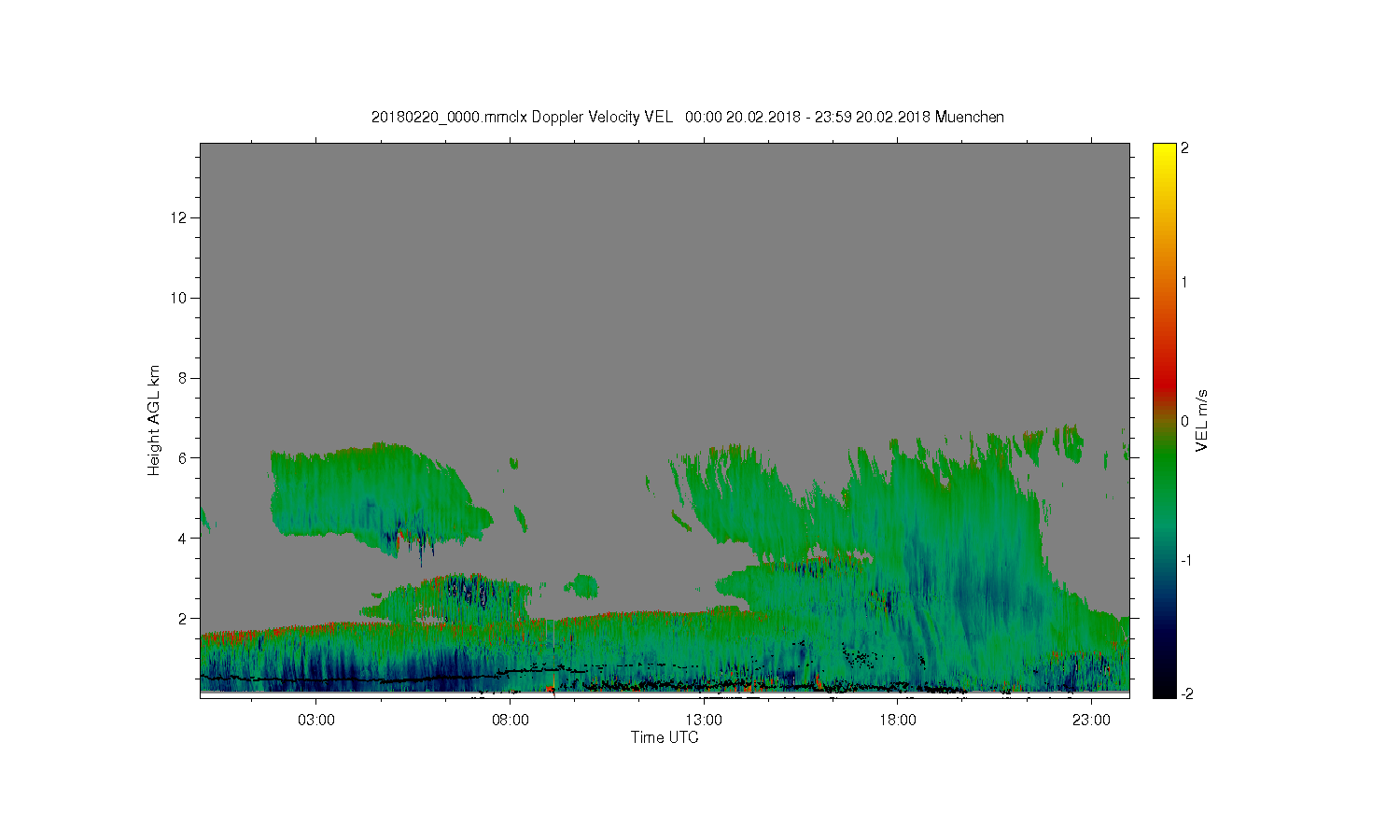Screen dimensions: 1400x840
Task: Click the colorbar value 0
Action: coord(1185,421)
